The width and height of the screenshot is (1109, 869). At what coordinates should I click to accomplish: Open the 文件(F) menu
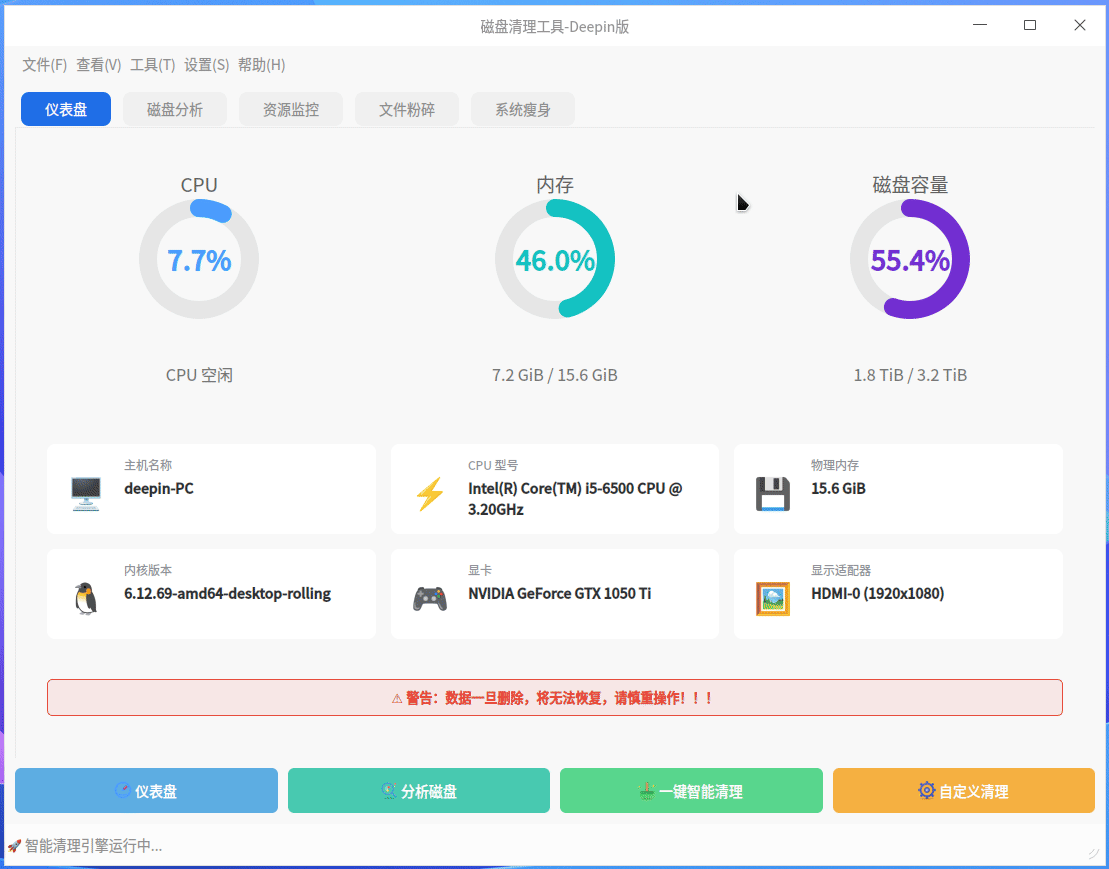[45, 65]
